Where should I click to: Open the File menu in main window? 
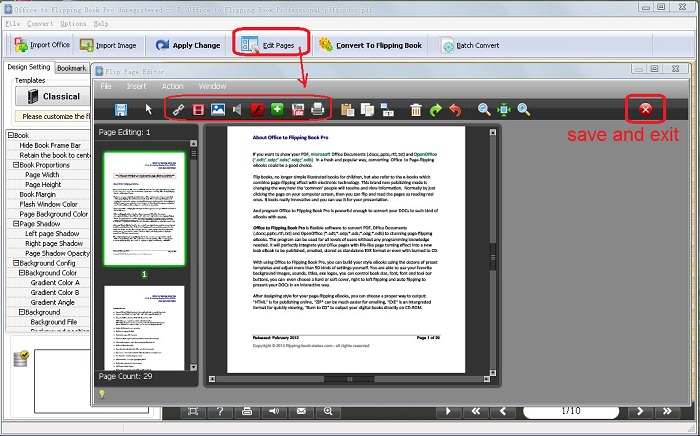point(12,24)
